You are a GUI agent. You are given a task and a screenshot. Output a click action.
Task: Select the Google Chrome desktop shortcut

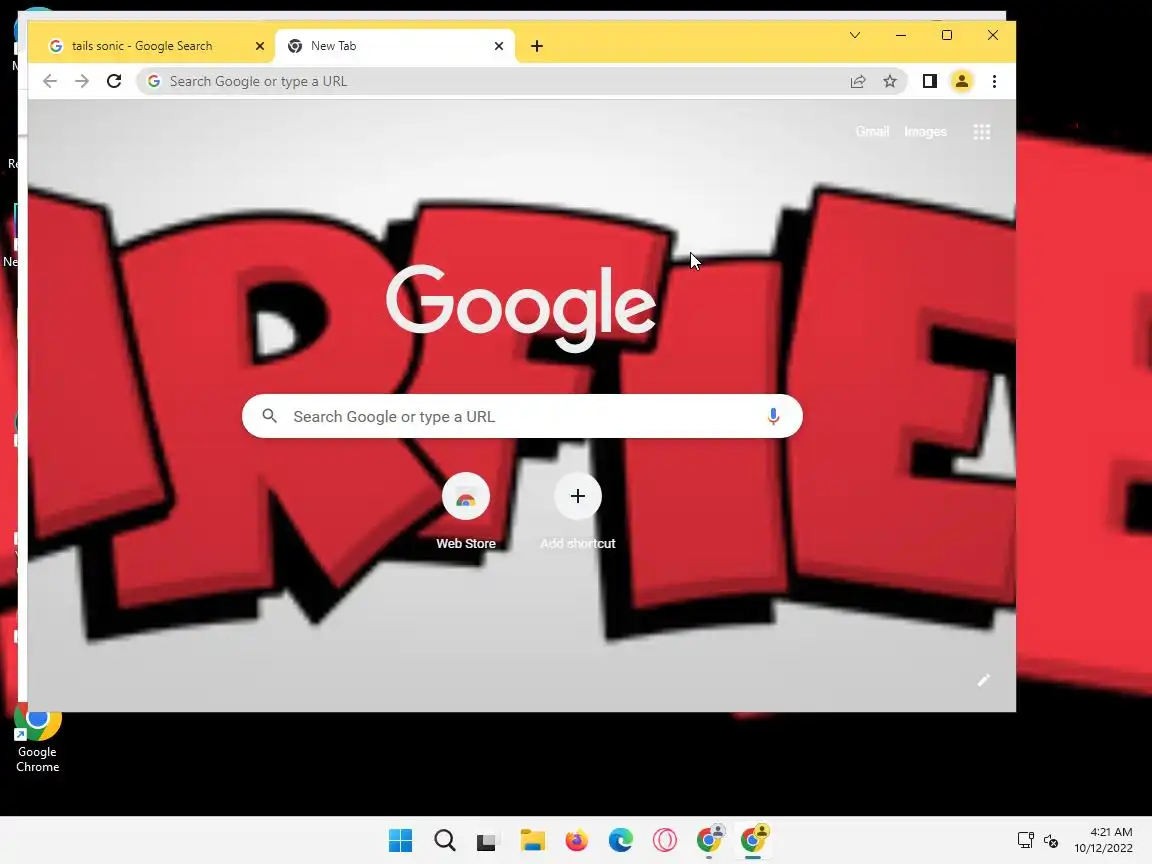point(37,738)
